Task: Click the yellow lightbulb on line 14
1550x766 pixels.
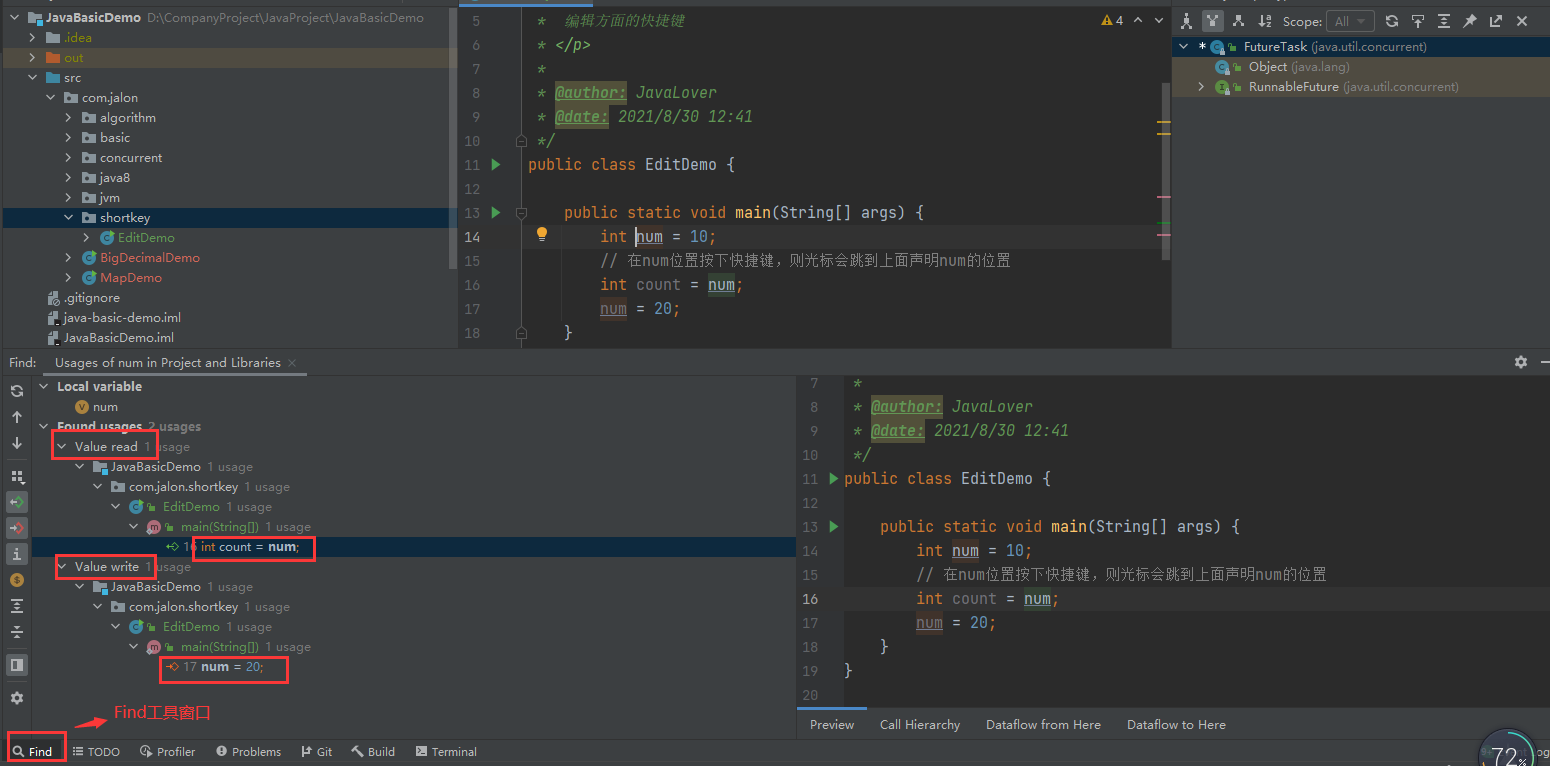Action: pos(542,235)
